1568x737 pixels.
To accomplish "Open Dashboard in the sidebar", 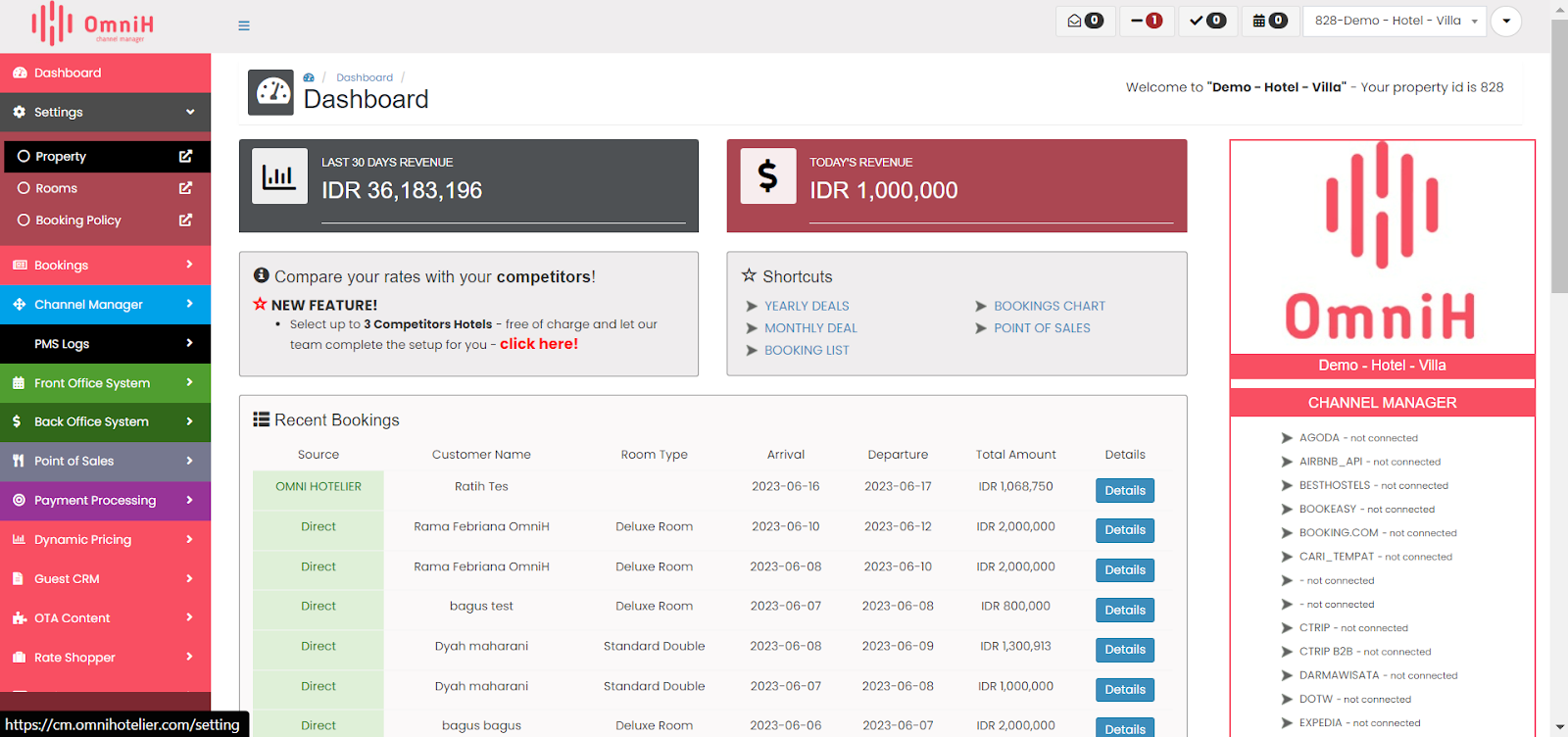I will point(105,73).
